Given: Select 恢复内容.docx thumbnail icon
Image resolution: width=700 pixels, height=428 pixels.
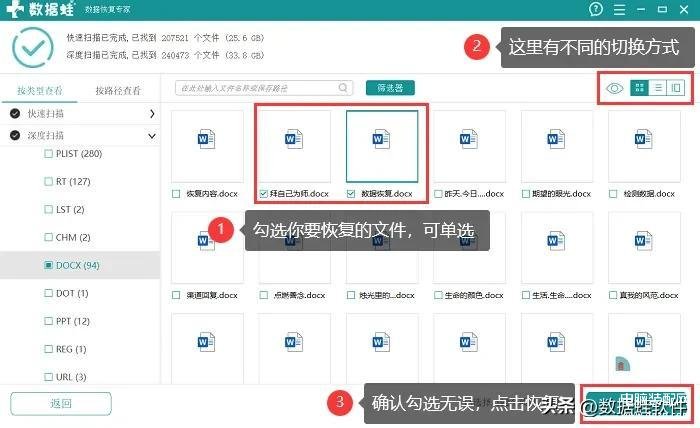Looking at the screenshot, I should [x=207, y=139].
